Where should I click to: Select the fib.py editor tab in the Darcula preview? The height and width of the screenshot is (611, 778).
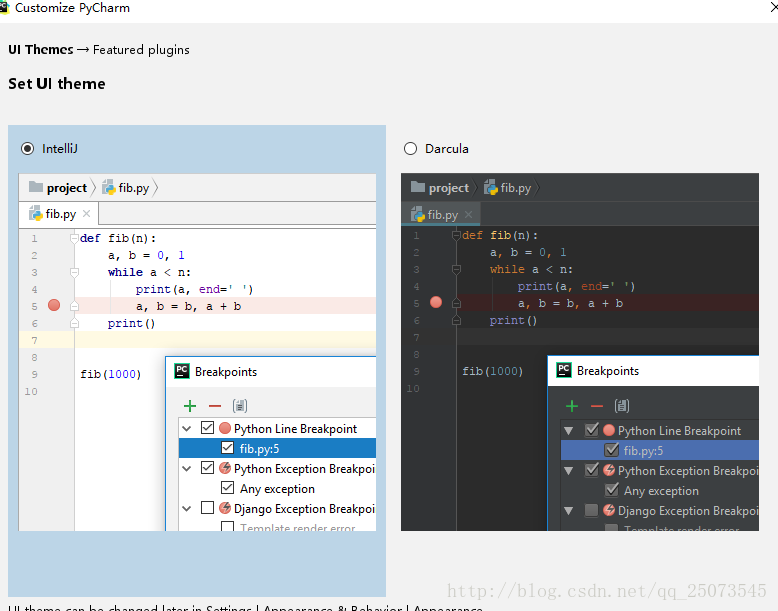(x=441, y=214)
